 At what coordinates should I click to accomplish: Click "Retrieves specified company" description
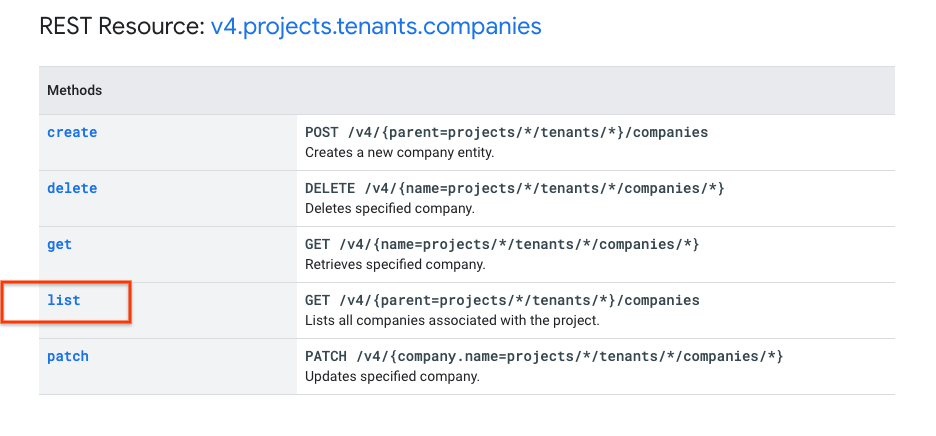click(x=395, y=265)
